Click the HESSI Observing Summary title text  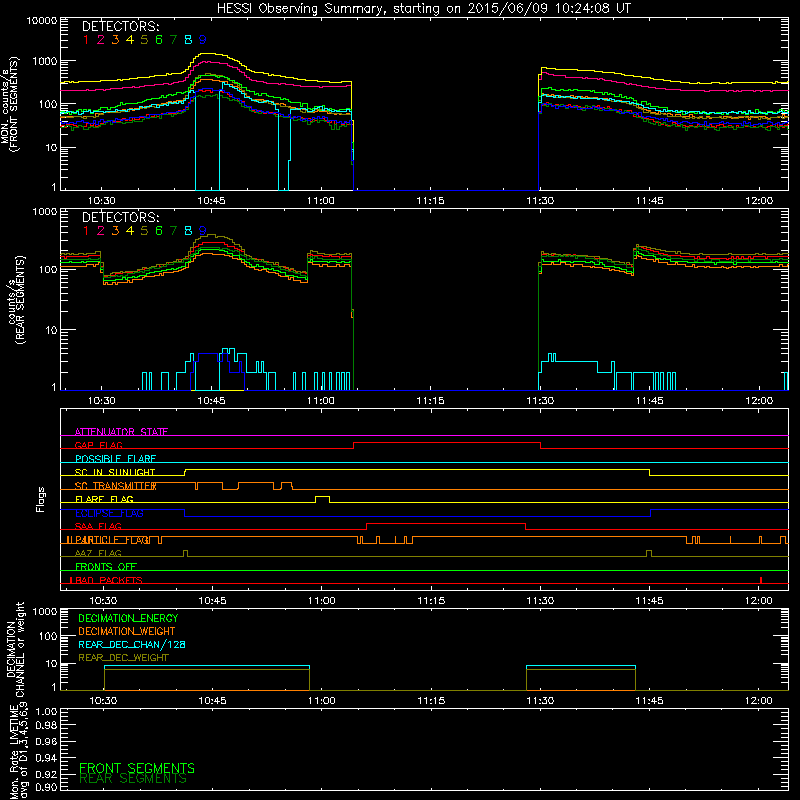click(x=423, y=8)
